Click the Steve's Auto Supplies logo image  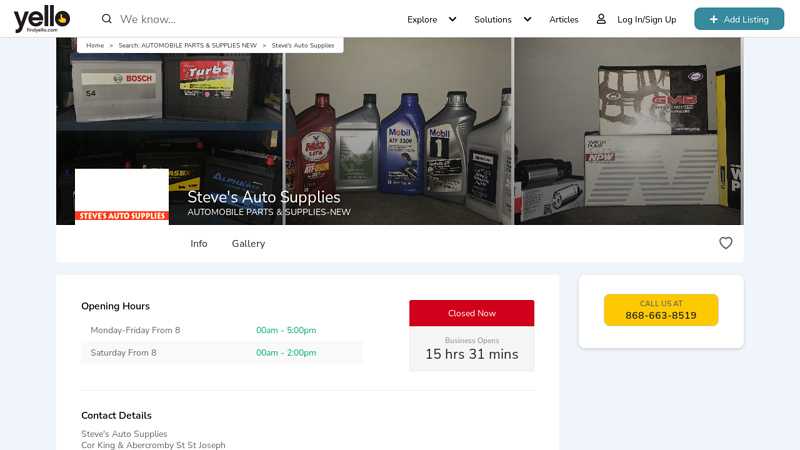click(122, 197)
